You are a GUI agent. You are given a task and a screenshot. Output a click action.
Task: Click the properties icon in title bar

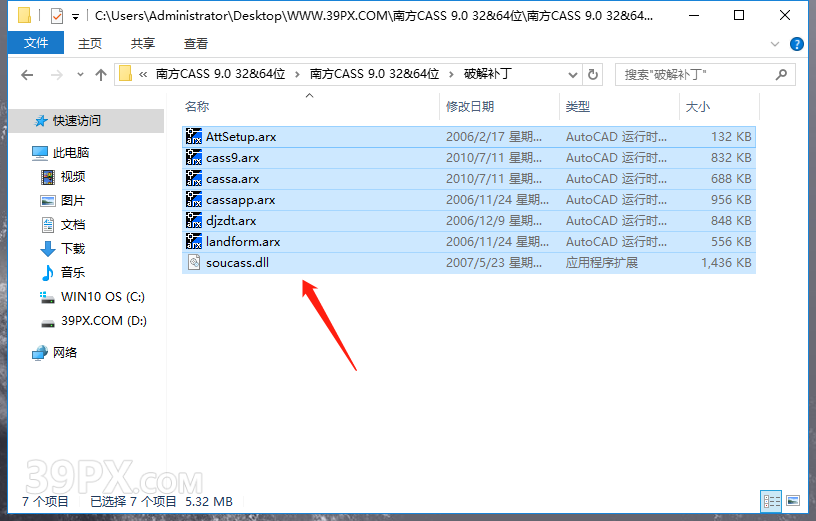[57, 16]
